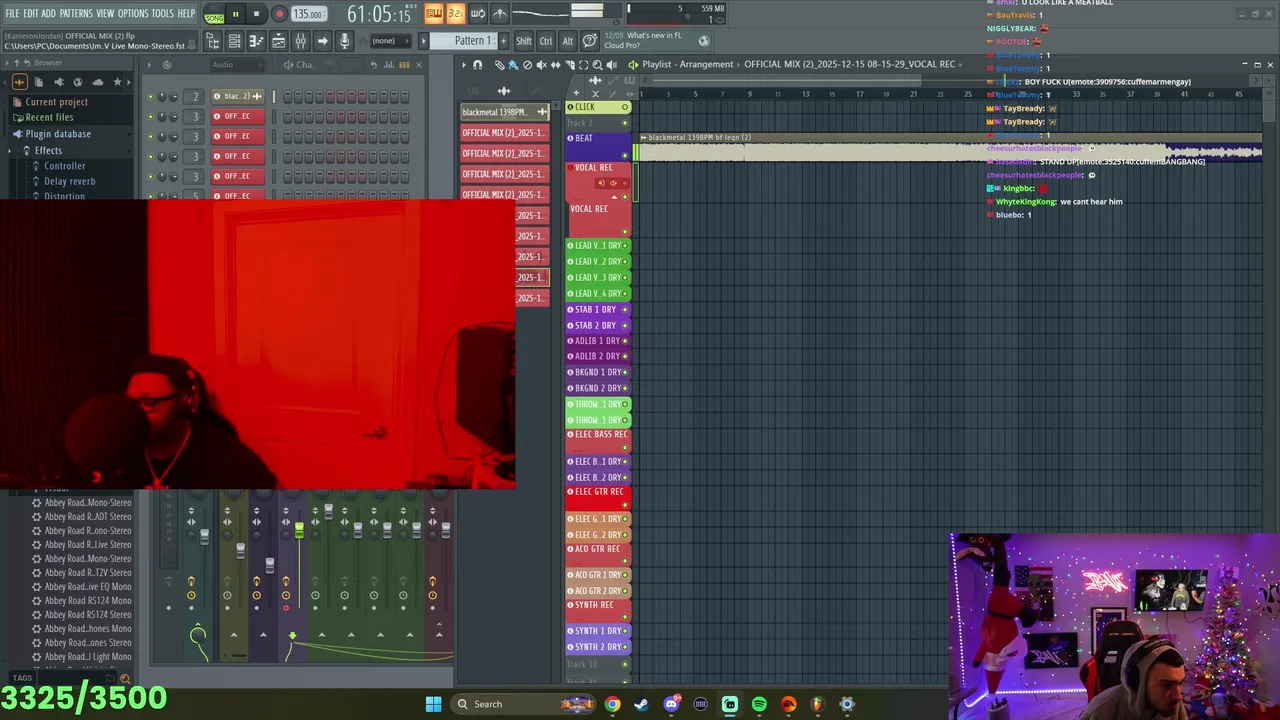Mute the blac..2) channel in channel rack
This screenshot has height=720, width=1280.
tap(151, 97)
